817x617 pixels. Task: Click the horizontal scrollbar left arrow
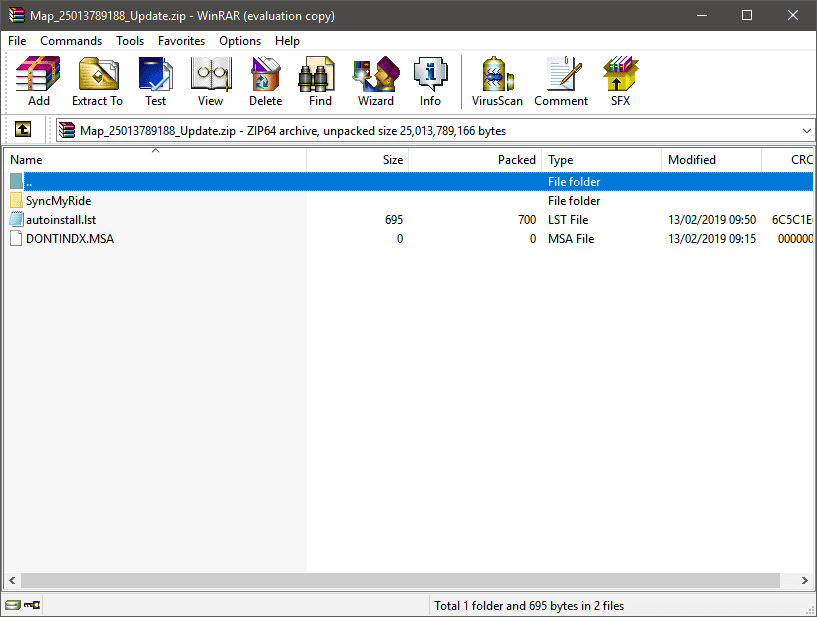[12, 580]
